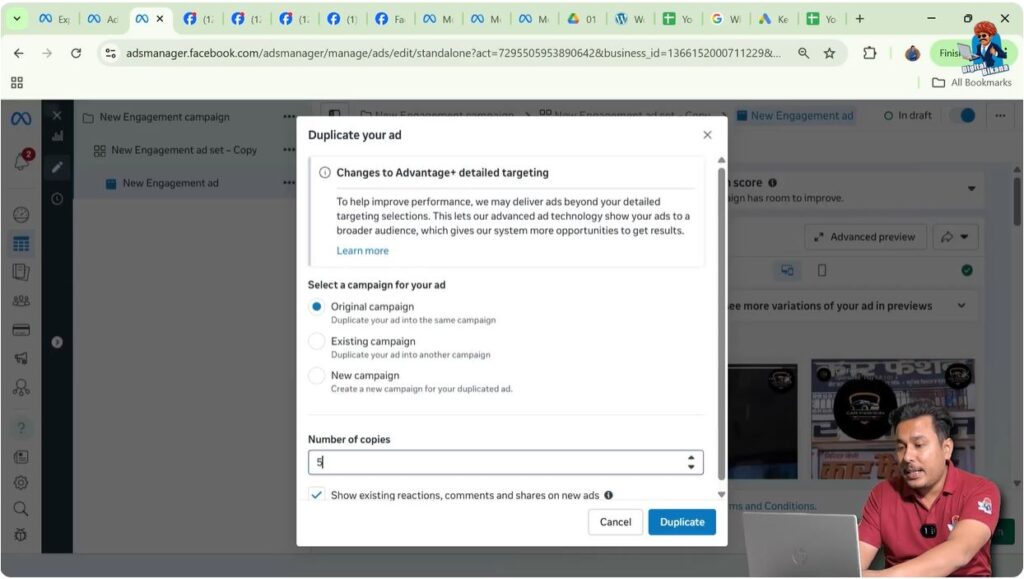Select the Original campaign radio button
Image resolution: width=1024 pixels, height=579 pixels.
pos(317,306)
